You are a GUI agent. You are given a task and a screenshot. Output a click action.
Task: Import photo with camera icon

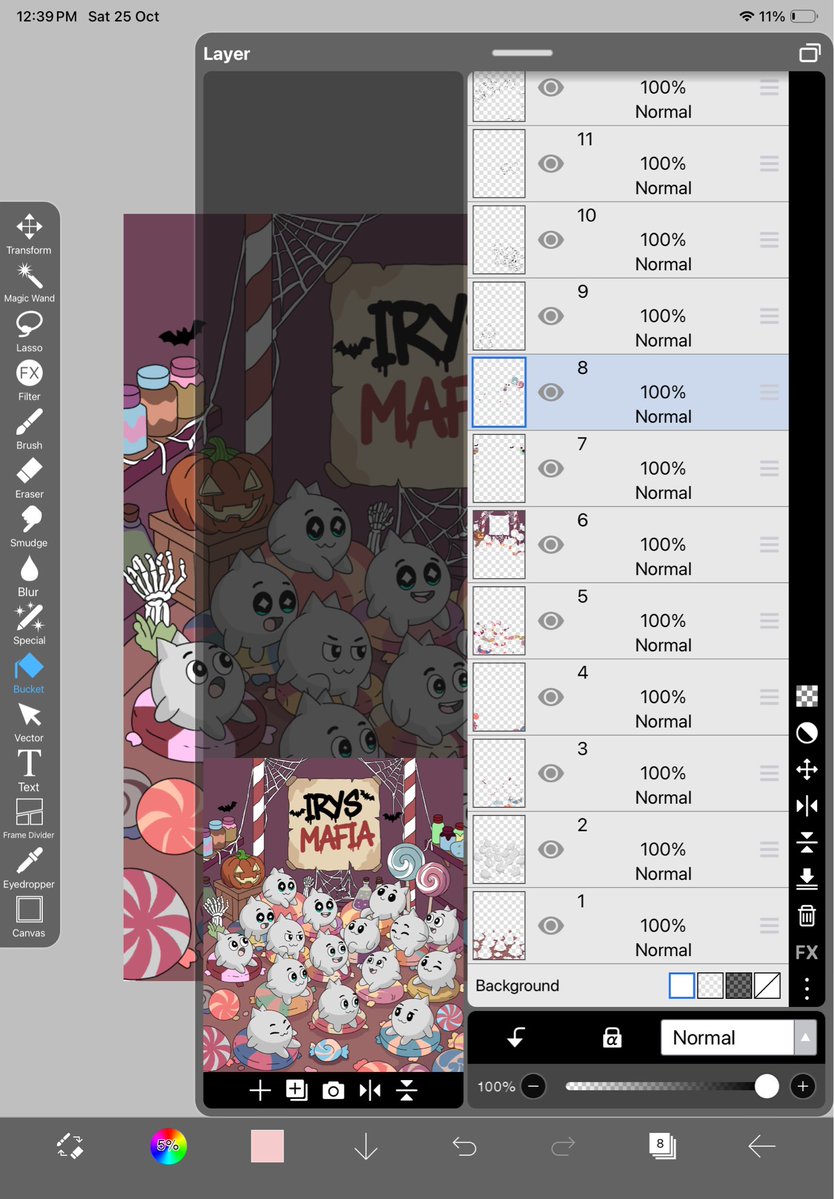click(x=333, y=1090)
